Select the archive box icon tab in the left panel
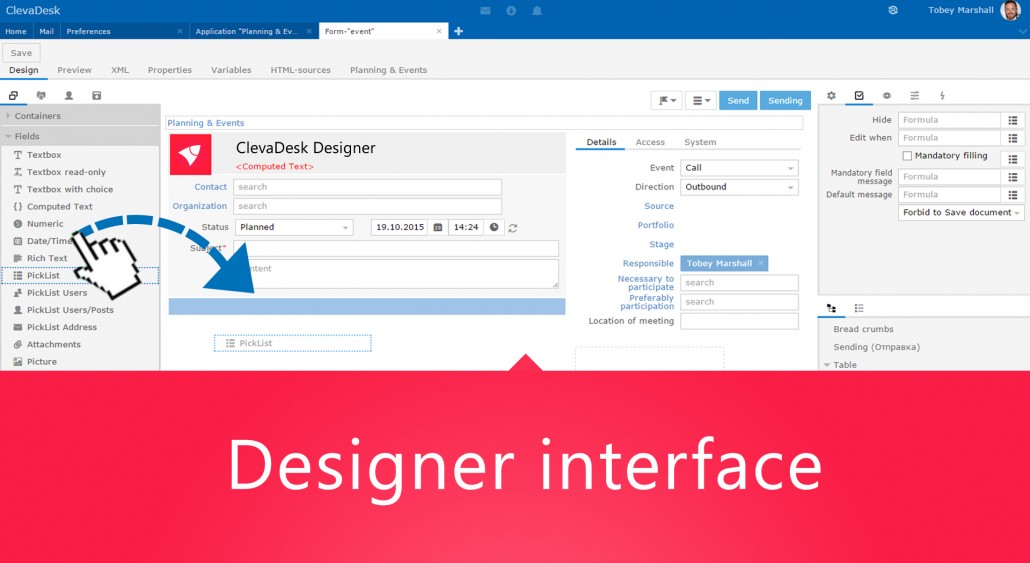 point(97,95)
